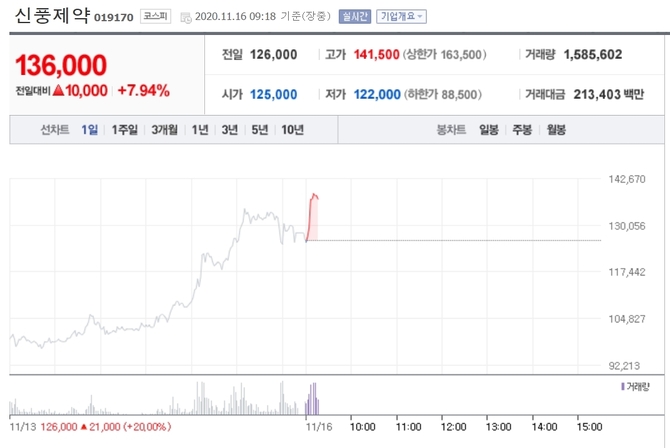Select the 1년 chart range
Image resolution: width=670 pixels, height=448 pixels.
tap(200, 130)
